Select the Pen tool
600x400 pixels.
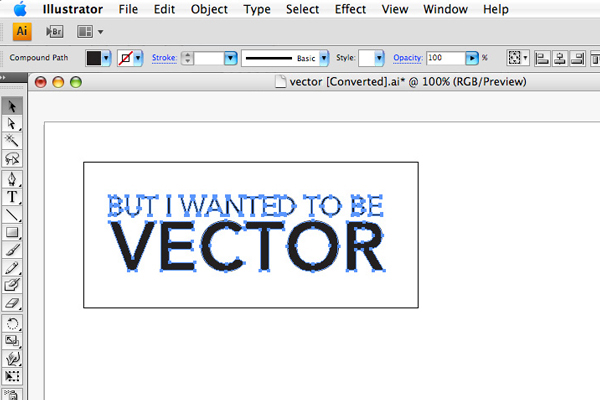pos(12,179)
